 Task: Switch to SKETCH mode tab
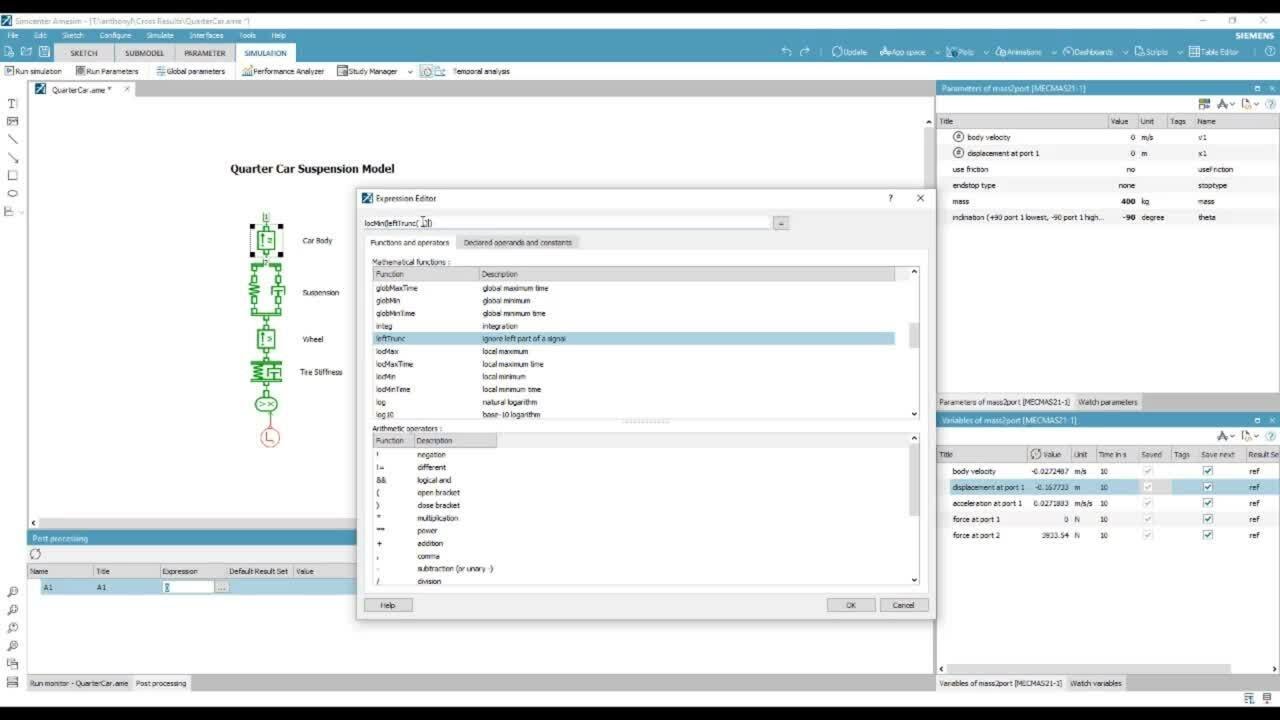[84, 53]
